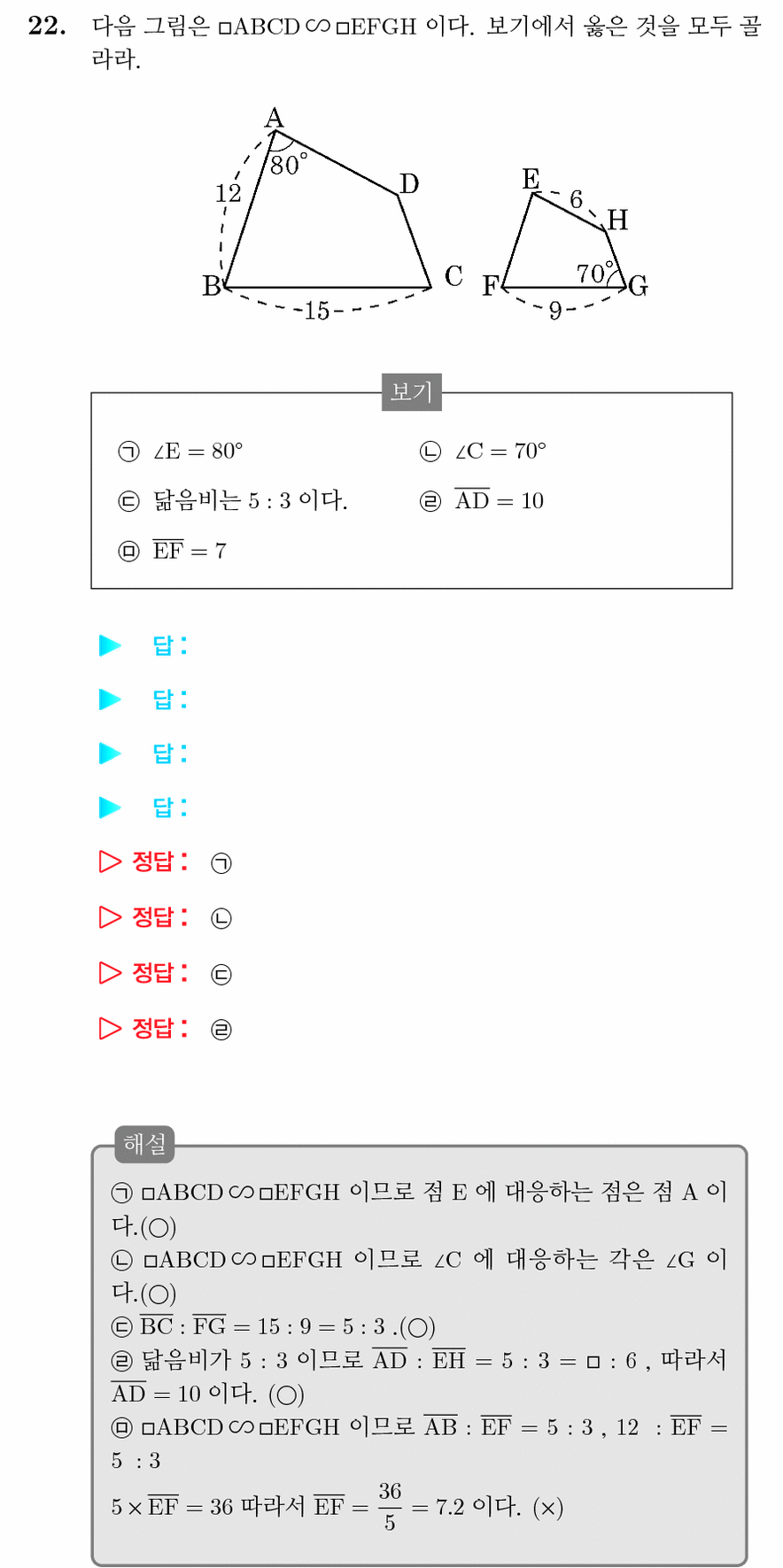Select option ㉣ AD = 10
The height and width of the screenshot is (1568, 783).
[482, 500]
